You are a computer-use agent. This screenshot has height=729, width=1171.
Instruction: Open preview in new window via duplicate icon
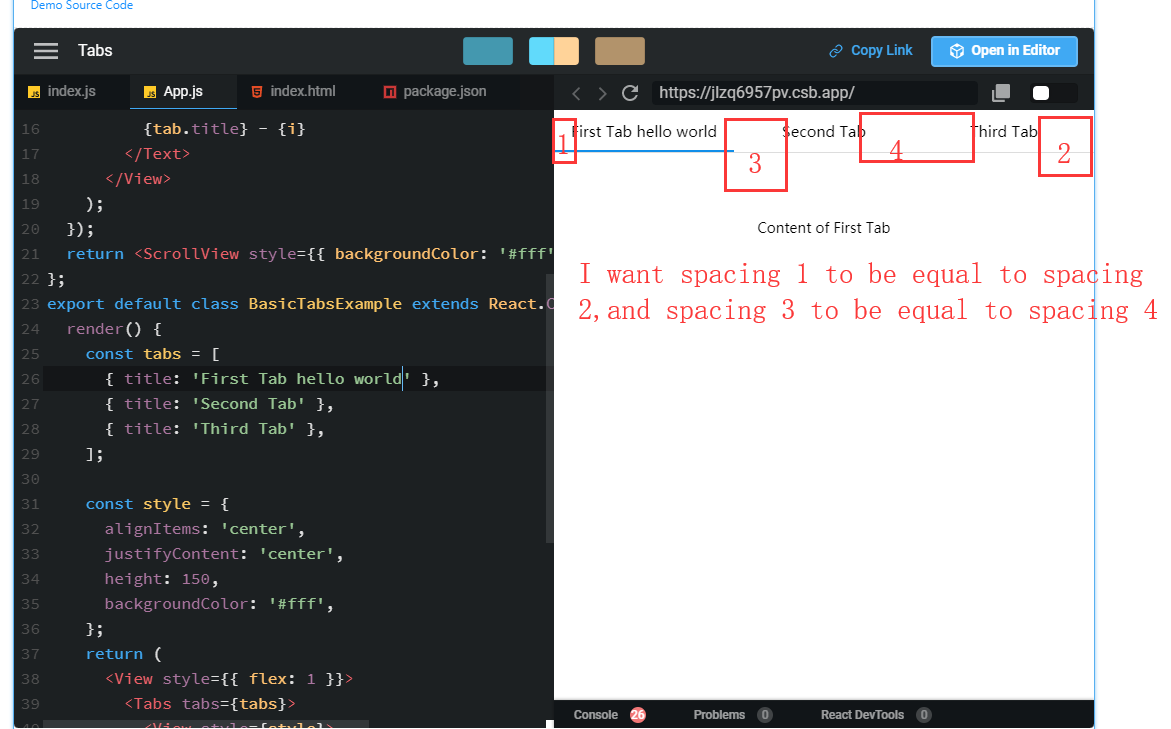coord(1000,92)
